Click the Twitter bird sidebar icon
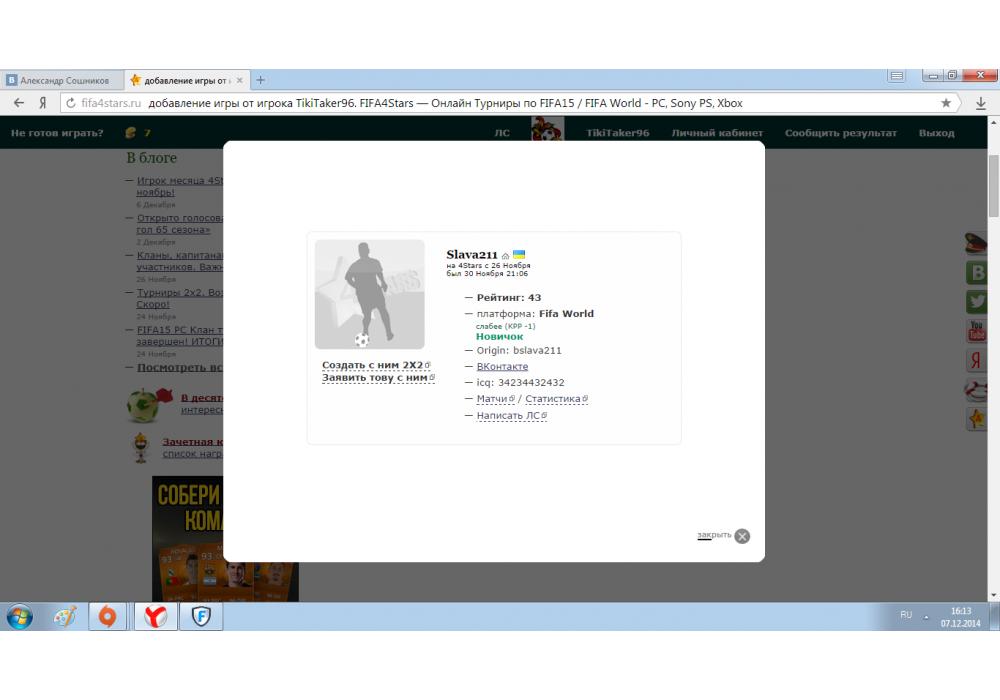The height and width of the screenshot is (700, 1000). (976, 301)
